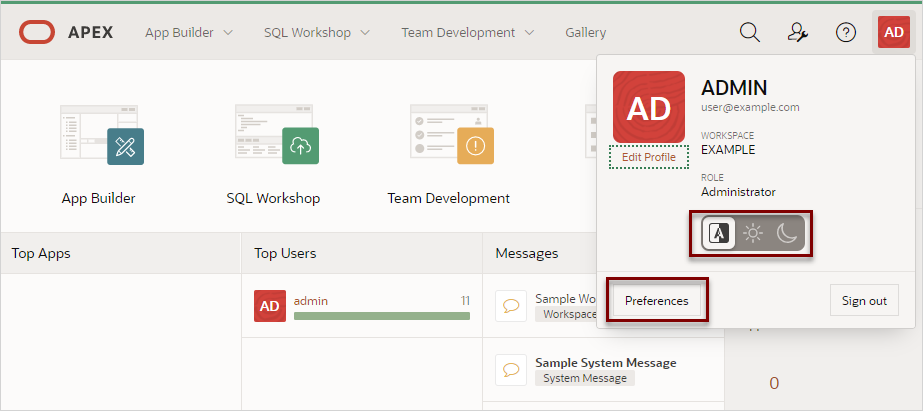The image size is (923, 411).
Task: Click the user@example.com email text
Action: click(x=750, y=107)
